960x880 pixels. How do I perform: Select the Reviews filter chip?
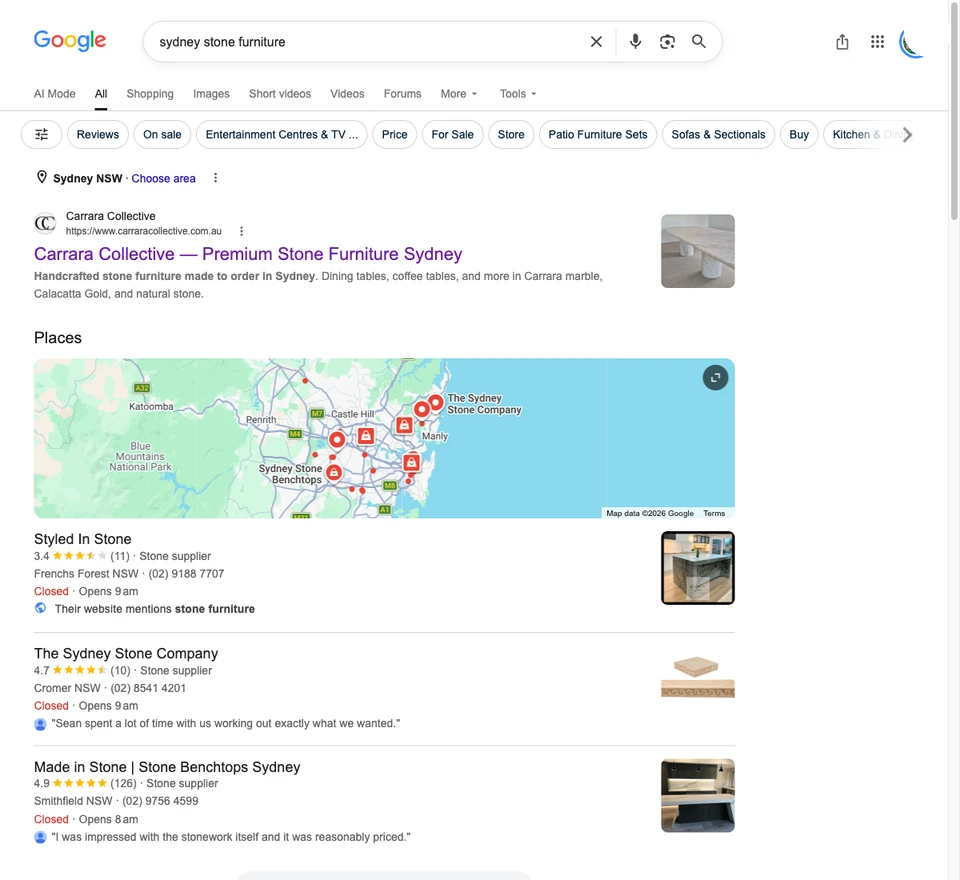pos(98,135)
